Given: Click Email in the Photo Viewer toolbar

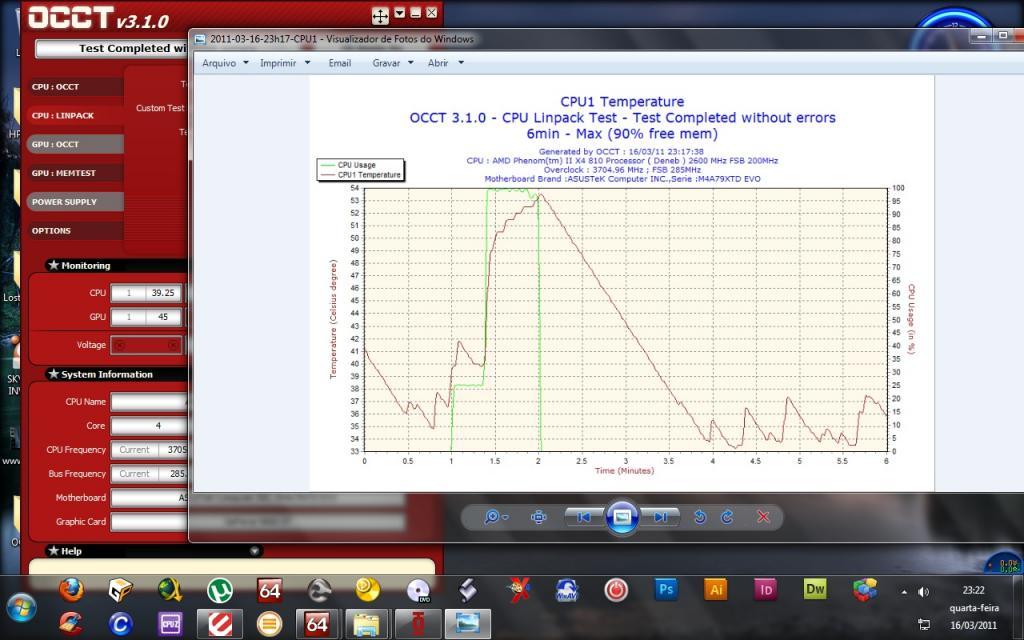Looking at the screenshot, I should 340,63.
